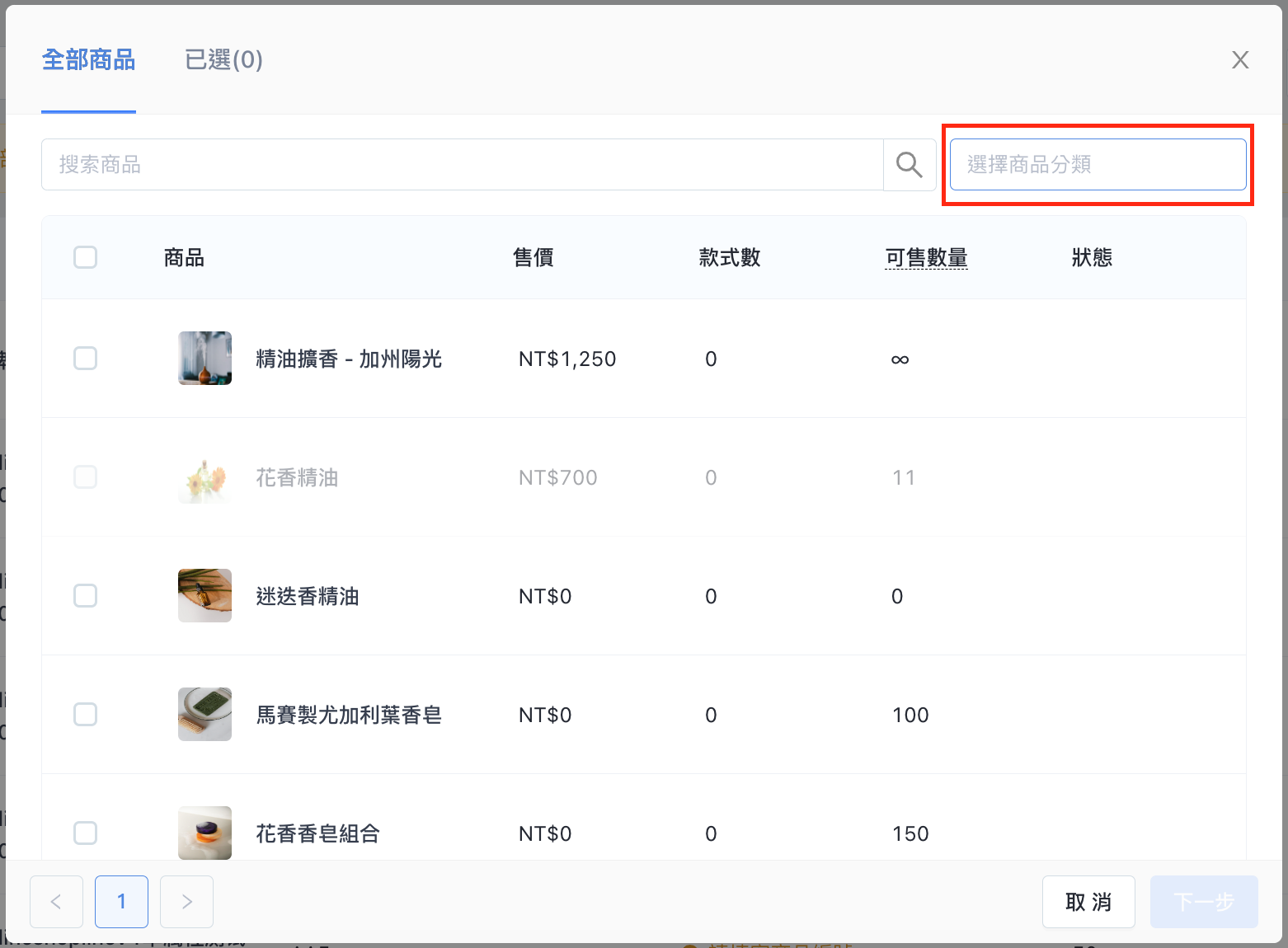Select page 1 in pagination
The width and height of the screenshot is (1288, 948).
[121, 902]
